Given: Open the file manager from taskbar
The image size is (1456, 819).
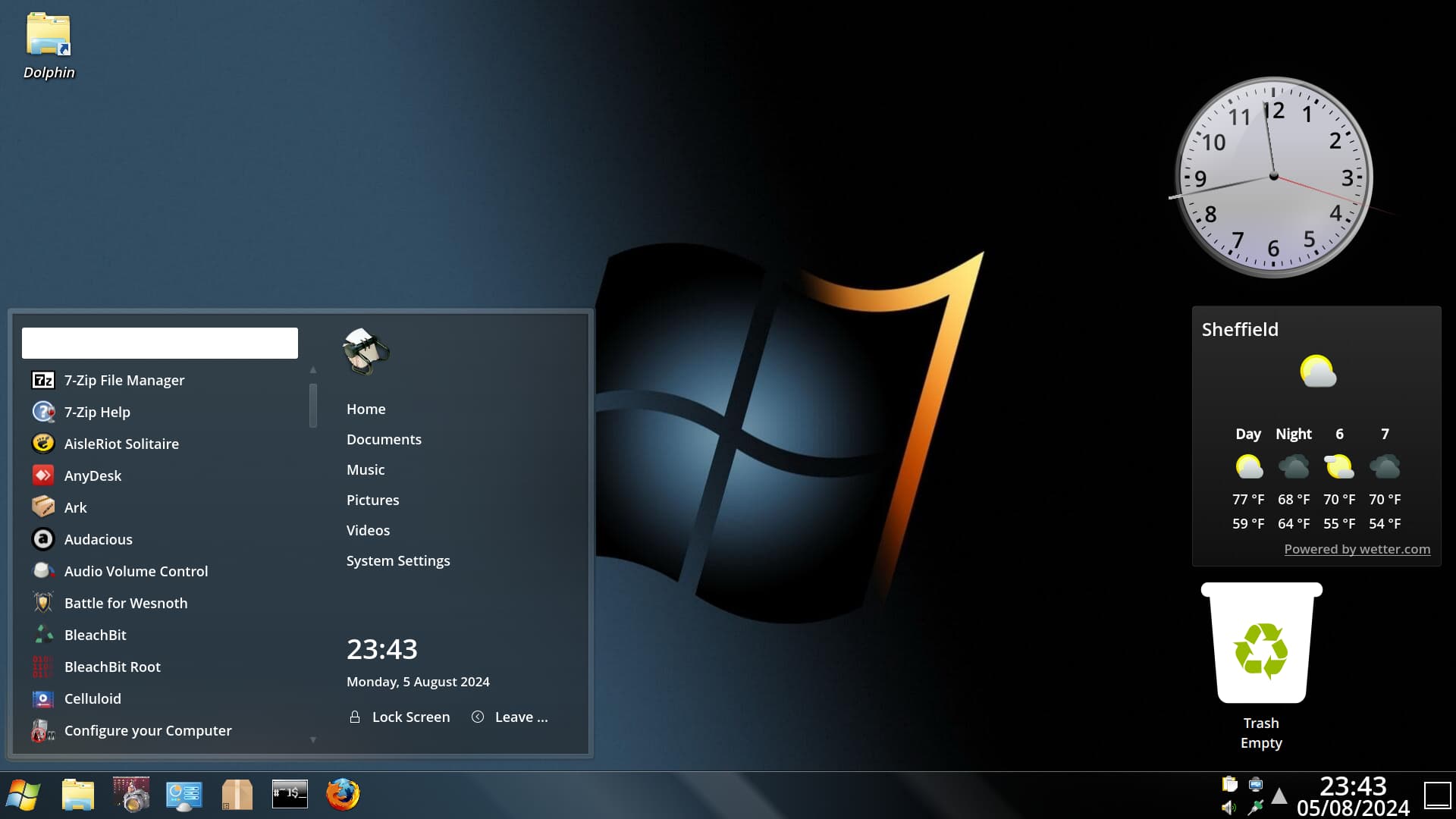Looking at the screenshot, I should (x=78, y=795).
